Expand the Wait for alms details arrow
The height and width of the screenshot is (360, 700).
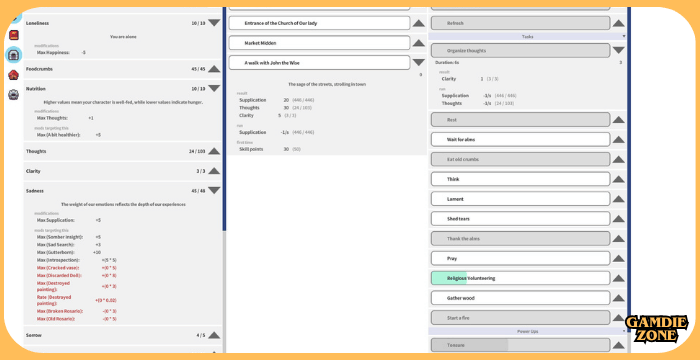(618, 139)
